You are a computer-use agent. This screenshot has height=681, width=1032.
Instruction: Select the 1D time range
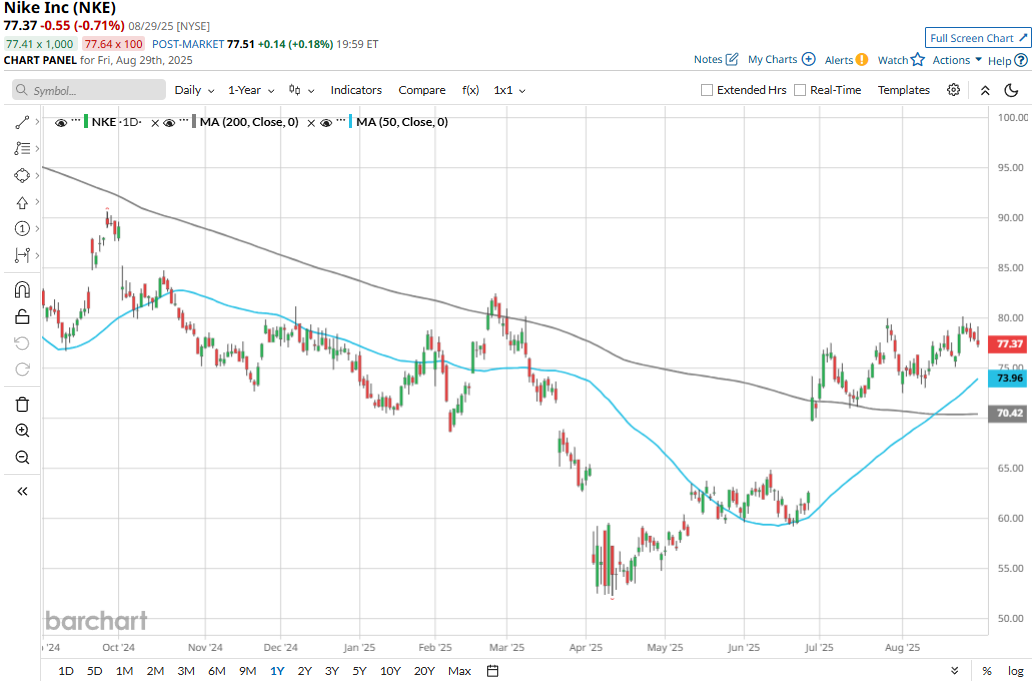[66, 671]
